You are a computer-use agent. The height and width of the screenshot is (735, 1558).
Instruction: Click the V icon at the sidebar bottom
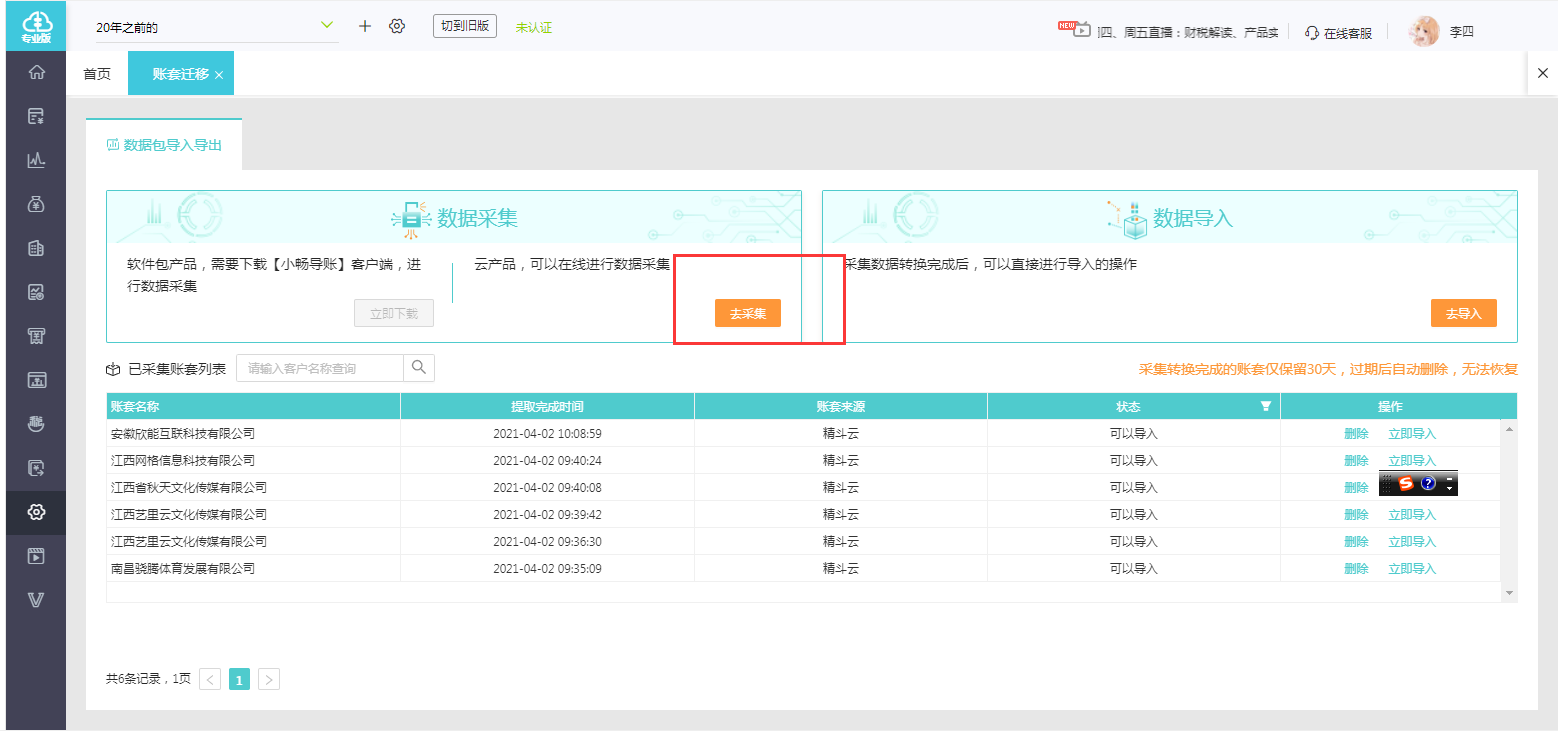point(36,600)
